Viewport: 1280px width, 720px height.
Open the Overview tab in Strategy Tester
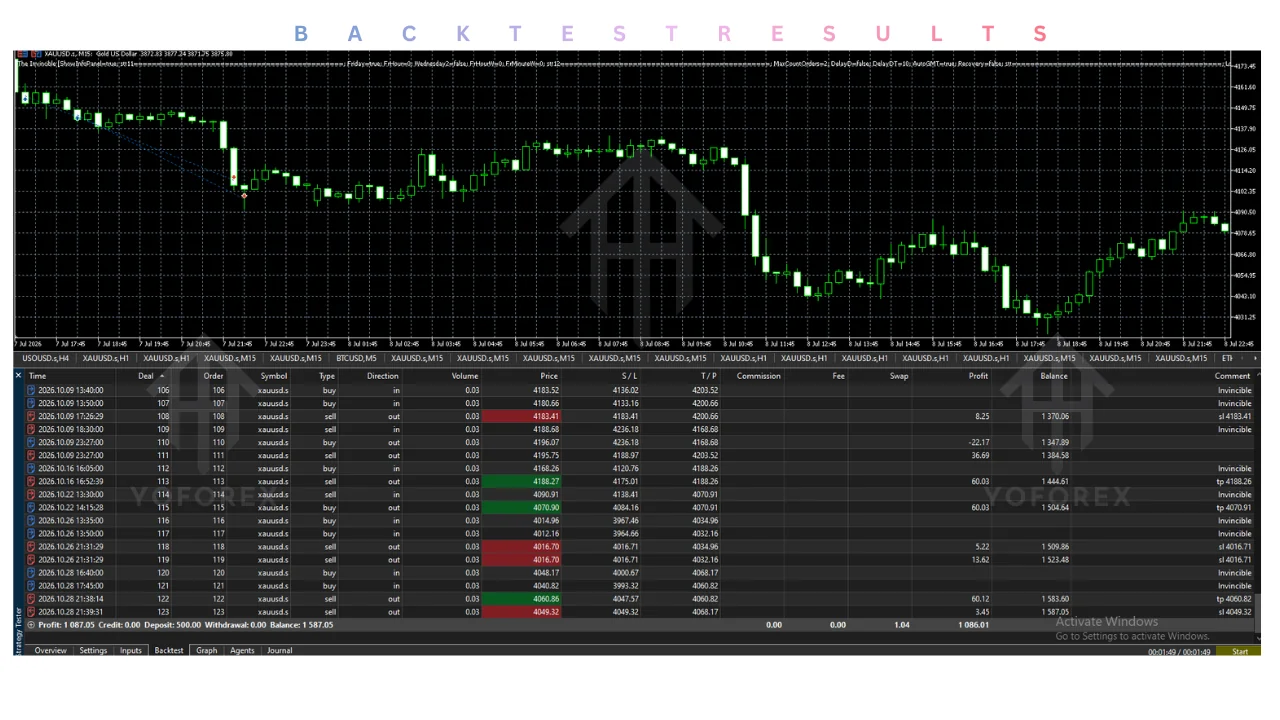pyautogui.click(x=50, y=651)
